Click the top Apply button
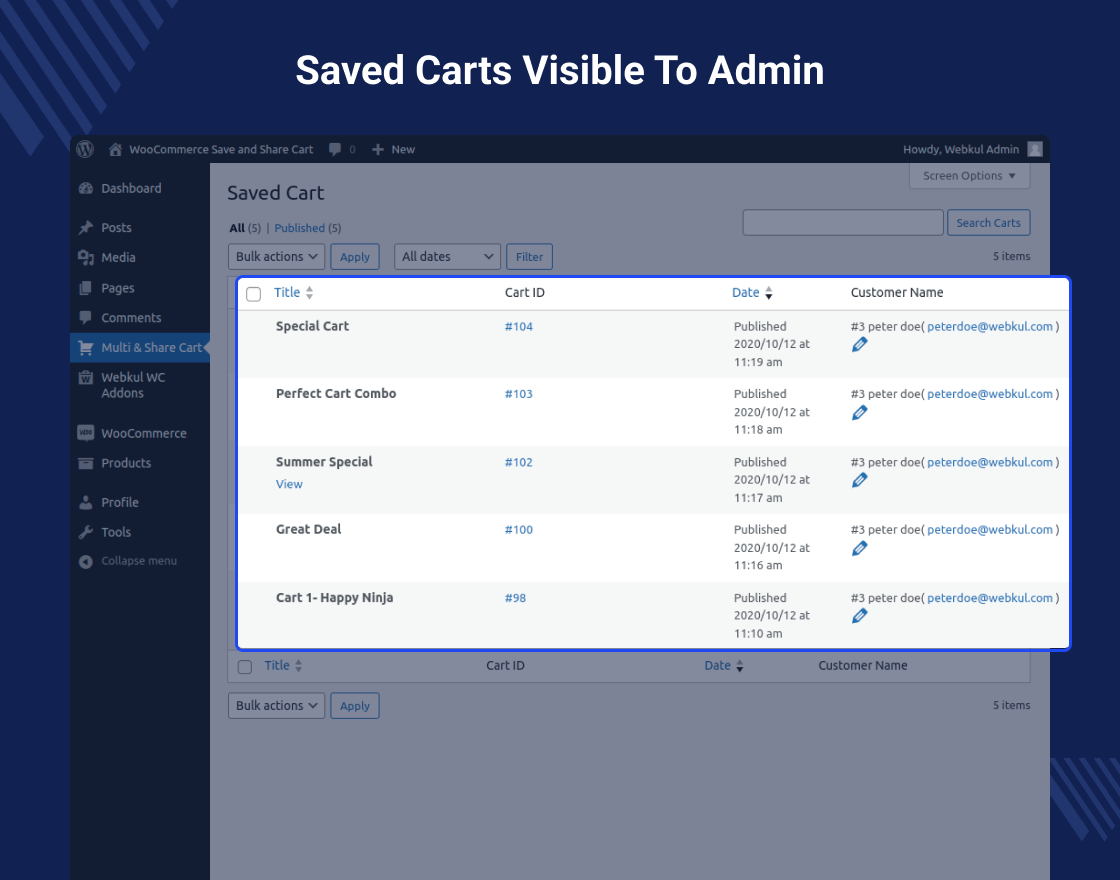The width and height of the screenshot is (1120, 880). (x=355, y=257)
